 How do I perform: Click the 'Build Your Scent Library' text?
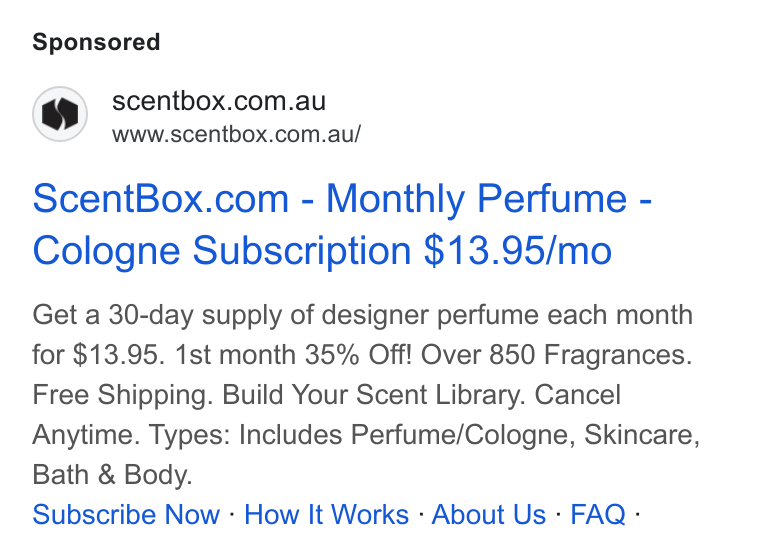374,394
